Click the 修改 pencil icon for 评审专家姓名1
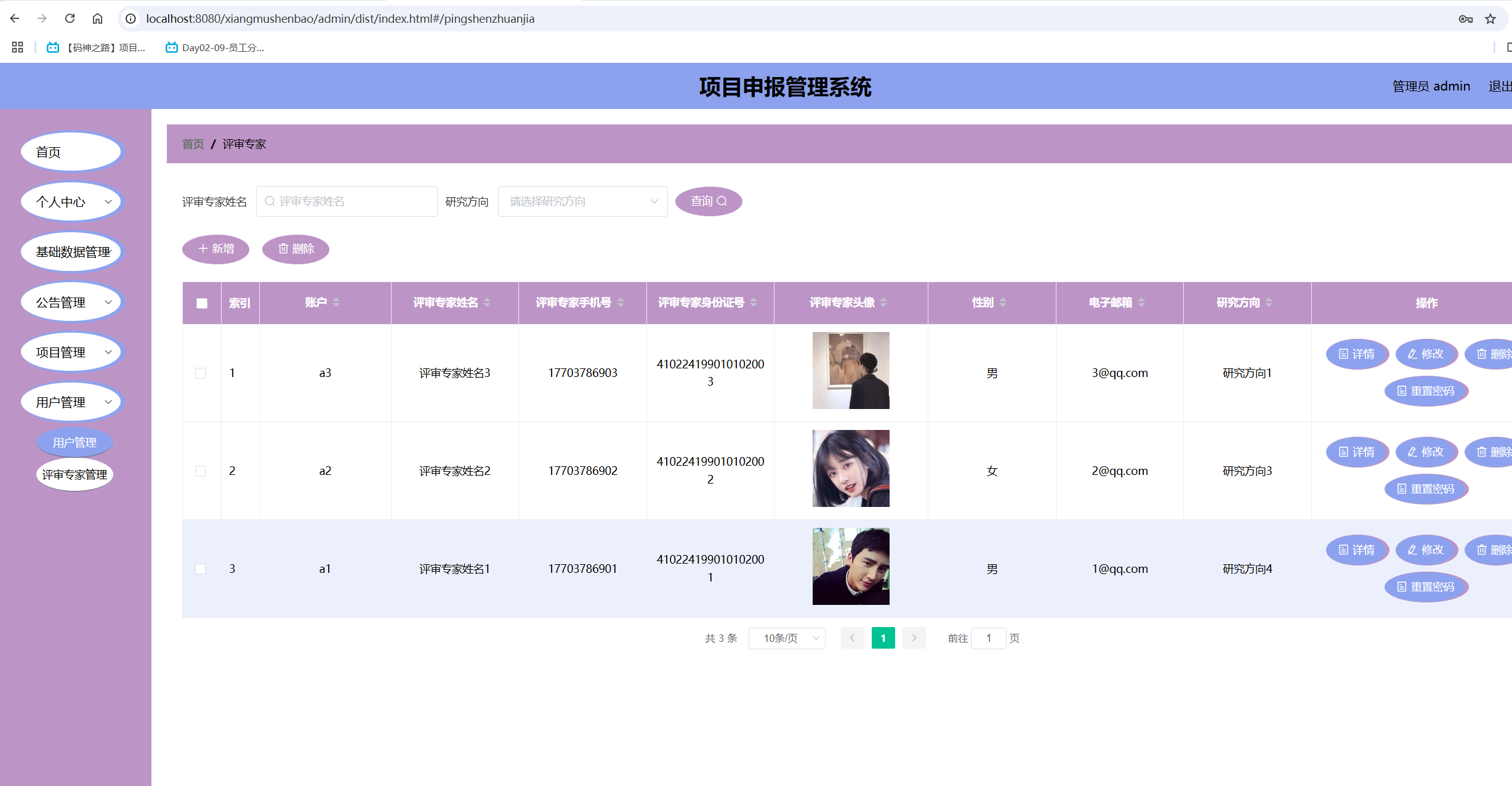This screenshot has width=1512, height=786. tap(1412, 550)
